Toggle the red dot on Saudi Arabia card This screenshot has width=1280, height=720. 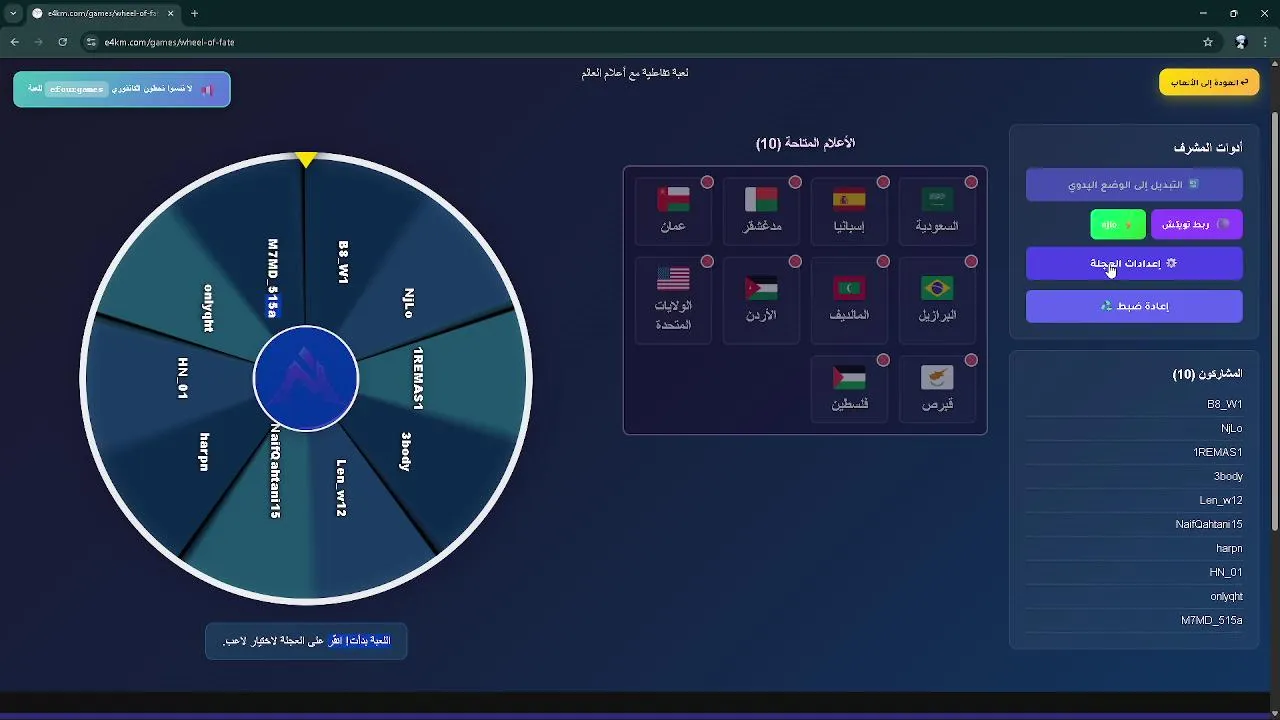(x=971, y=182)
